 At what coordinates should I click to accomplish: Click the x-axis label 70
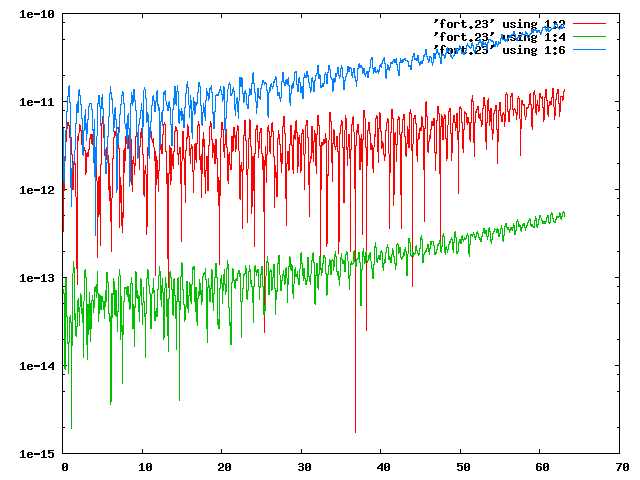pyautogui.click(x=622, y=467)
